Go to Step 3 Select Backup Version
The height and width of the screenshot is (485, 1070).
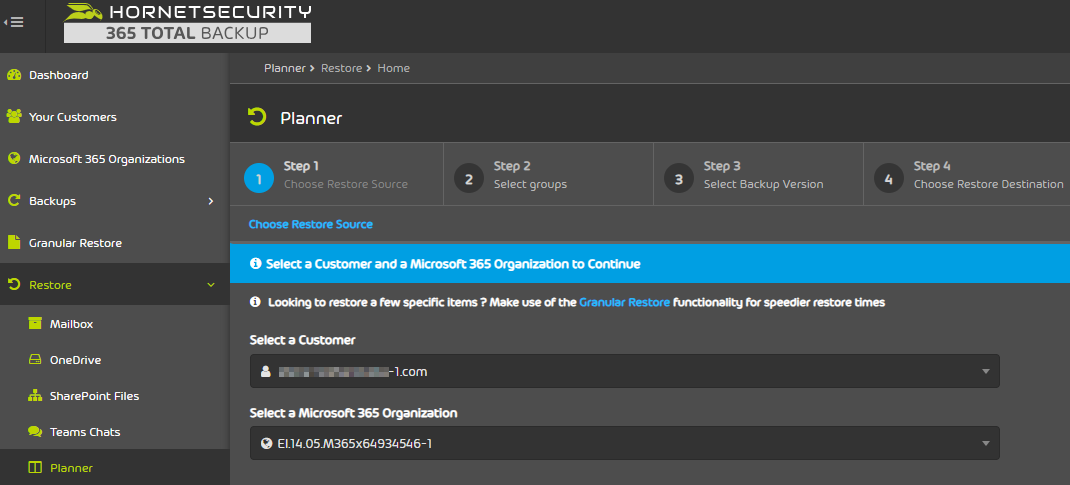coord(758,174)
